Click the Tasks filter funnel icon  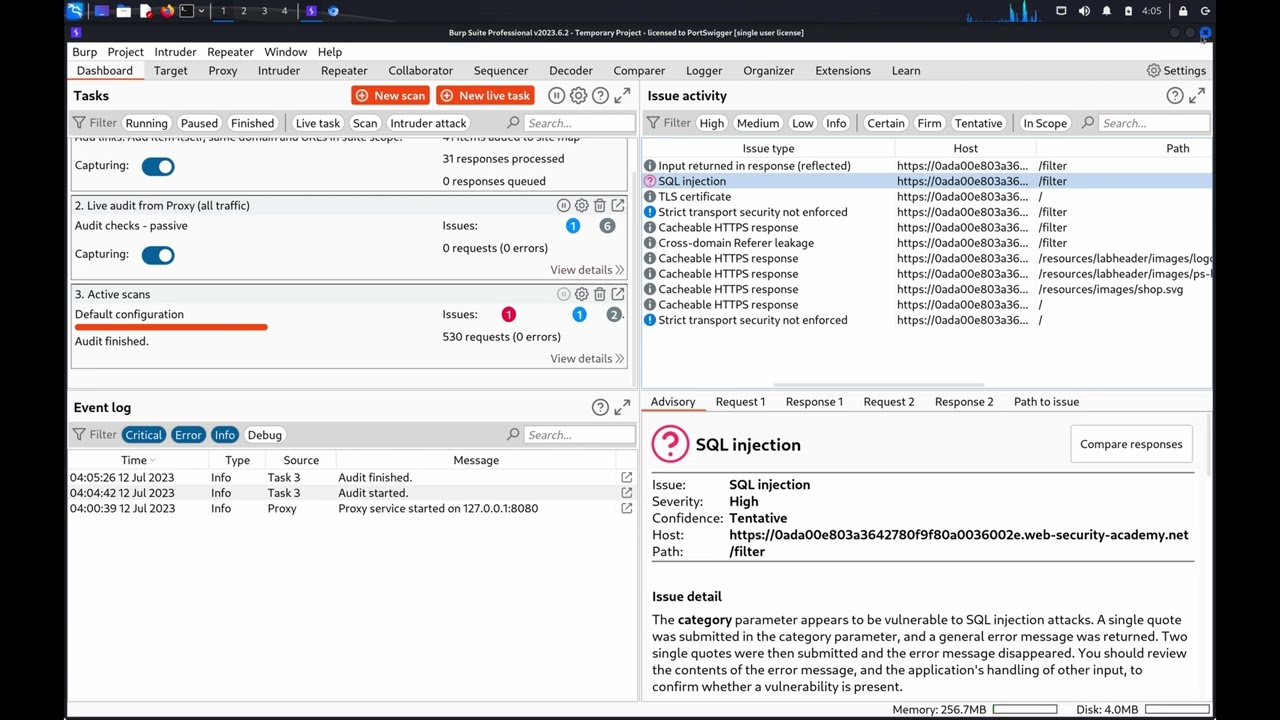[79, 123]
